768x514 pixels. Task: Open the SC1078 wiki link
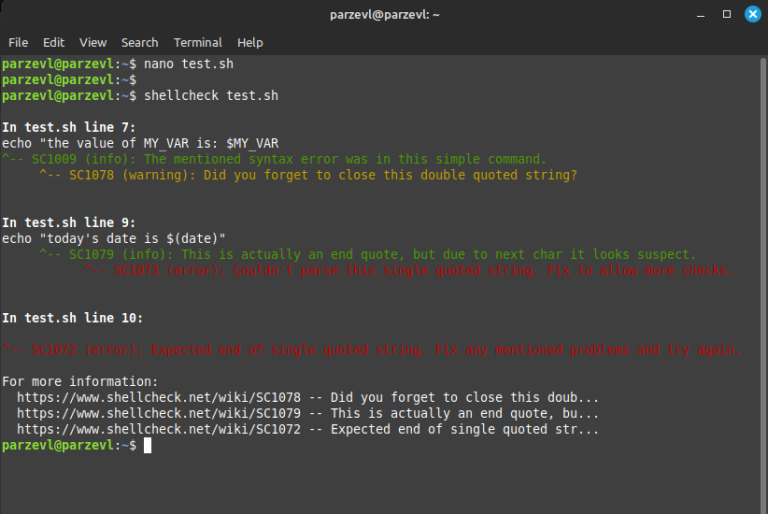point(159,397)
